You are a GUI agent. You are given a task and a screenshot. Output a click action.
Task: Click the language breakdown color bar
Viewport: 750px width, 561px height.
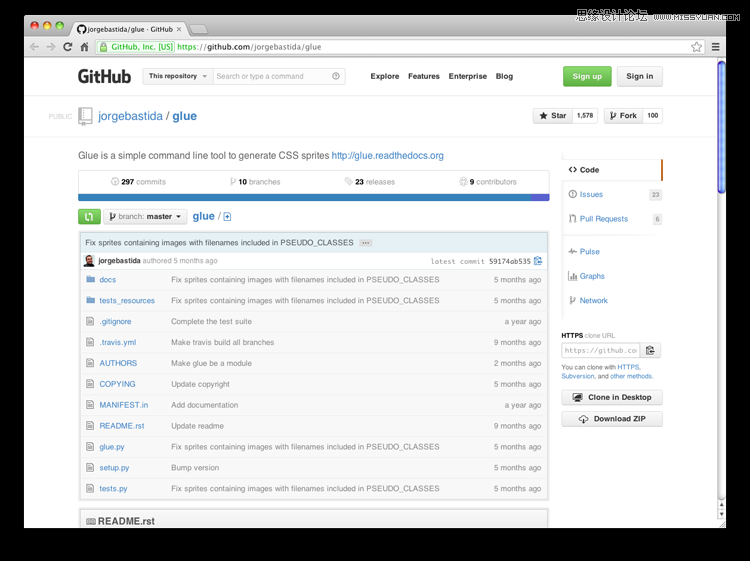tap(314, 198)
